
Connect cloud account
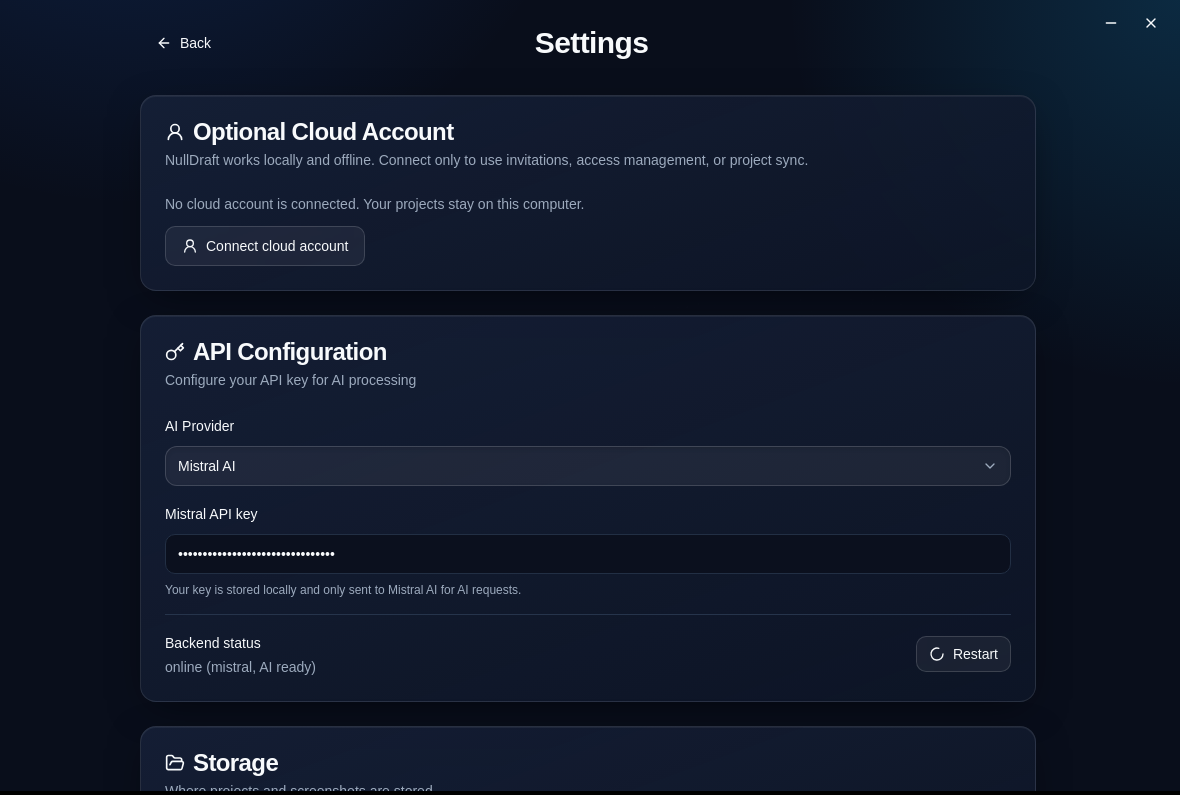pyautogui.click(x=265, y=246)
